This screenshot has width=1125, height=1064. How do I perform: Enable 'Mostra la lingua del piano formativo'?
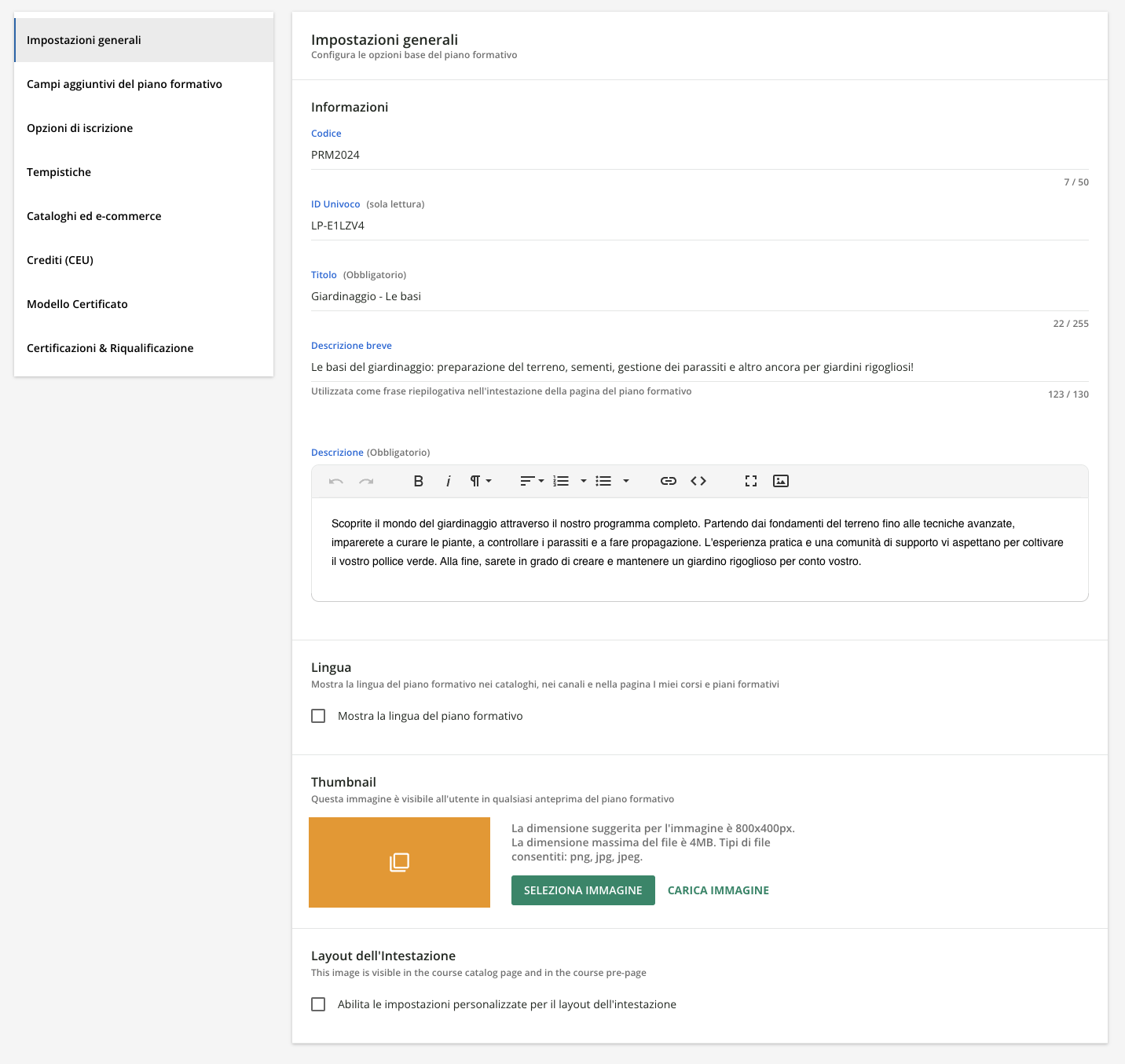[318, 716]
